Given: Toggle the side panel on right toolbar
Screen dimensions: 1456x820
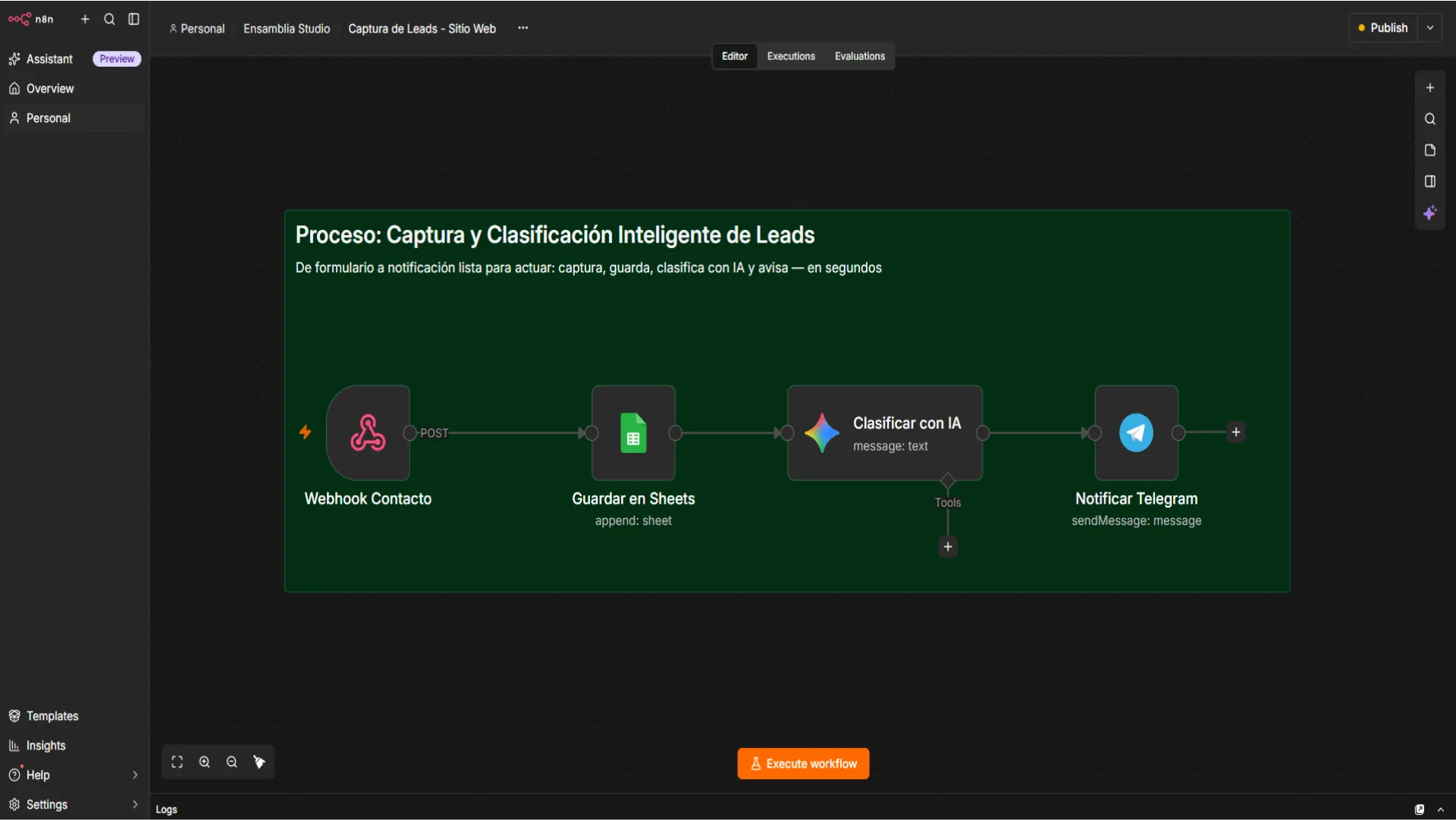Looking at the screenshot, I should tap(1430, 181).
